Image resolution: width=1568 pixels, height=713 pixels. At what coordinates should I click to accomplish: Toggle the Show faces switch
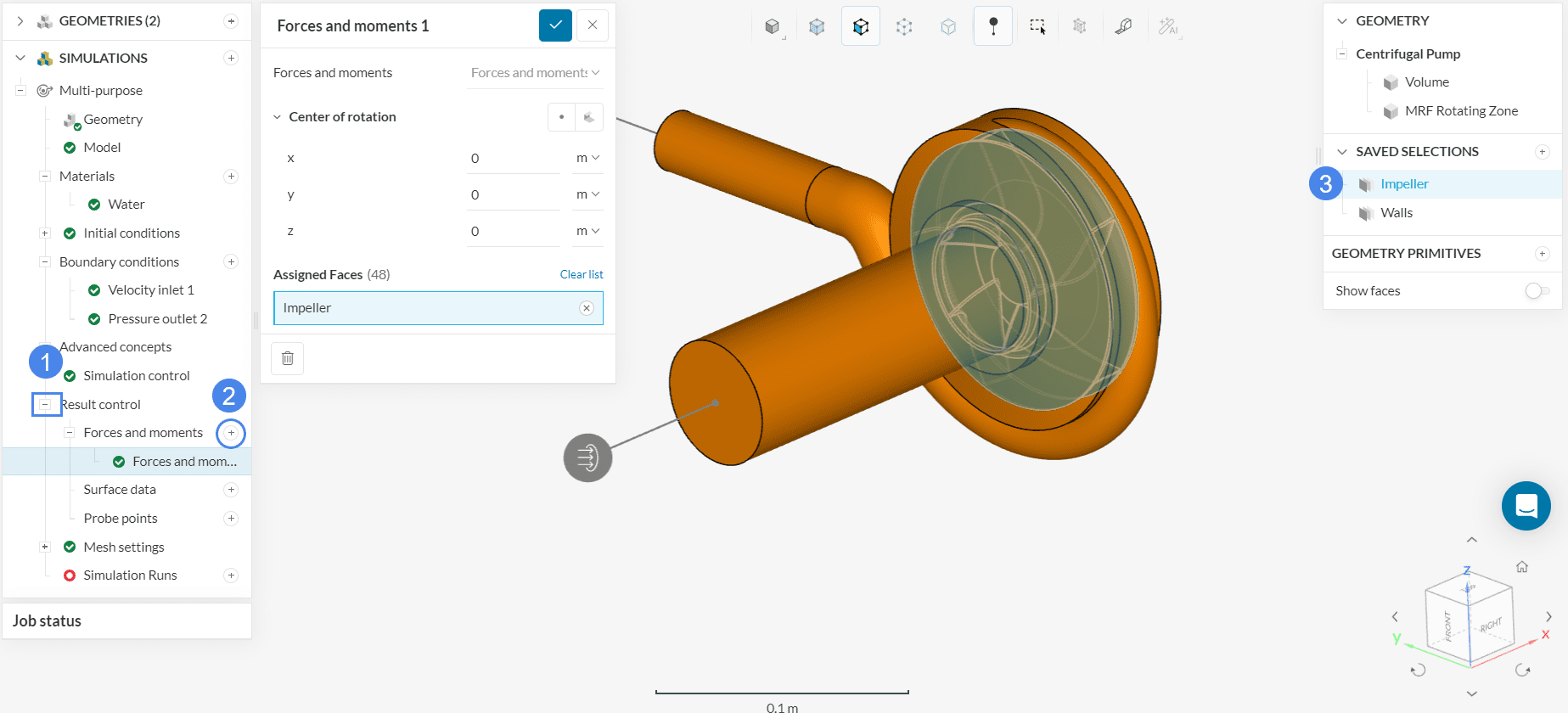[x=1537, y=291]
